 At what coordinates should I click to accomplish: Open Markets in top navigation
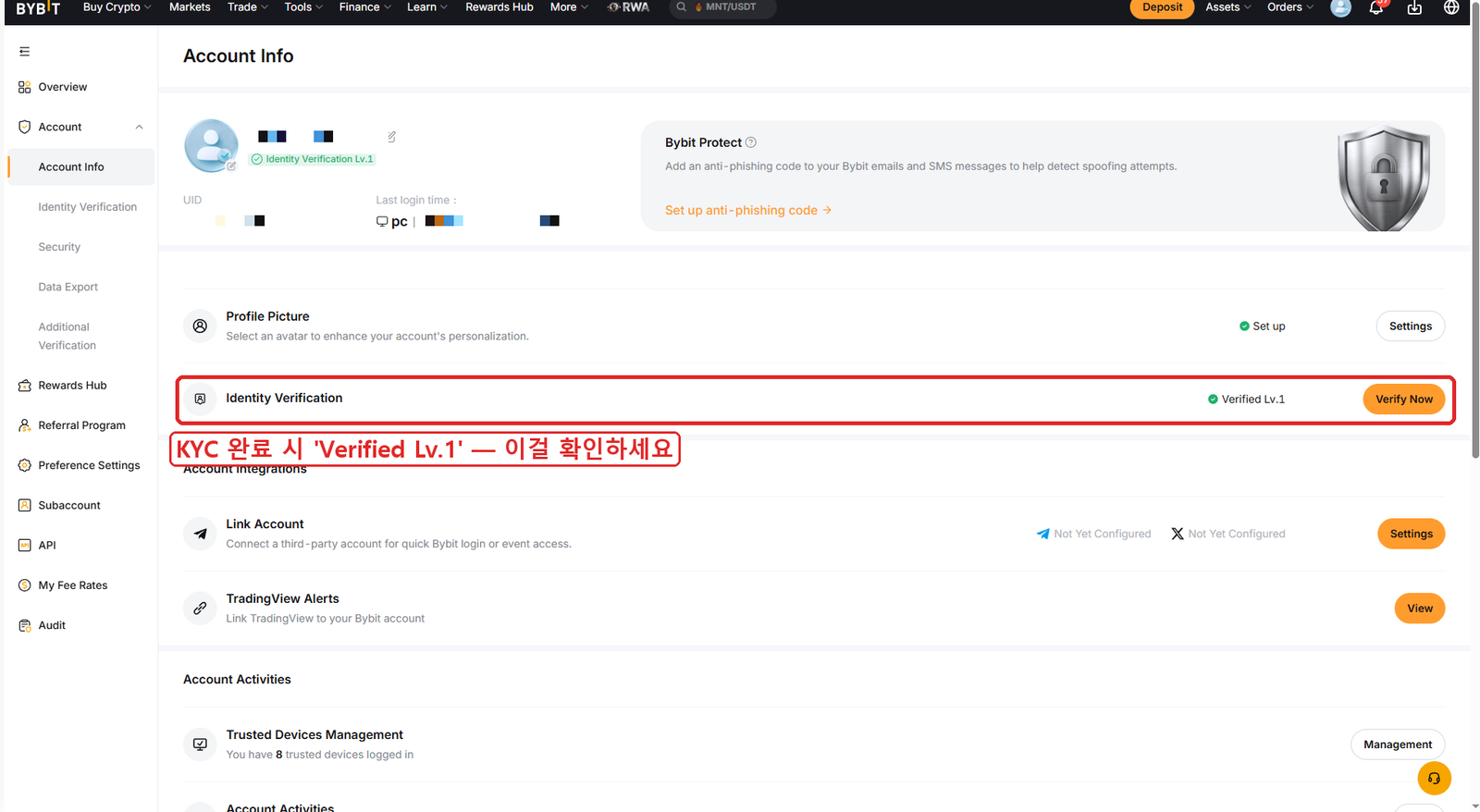coord(190,7)
